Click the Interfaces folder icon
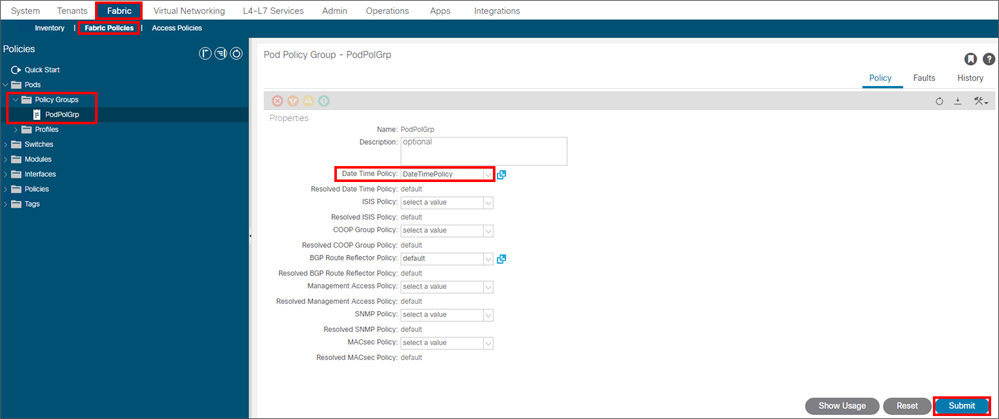The width and height of the screenshot is (999, 419). (17, 174)
